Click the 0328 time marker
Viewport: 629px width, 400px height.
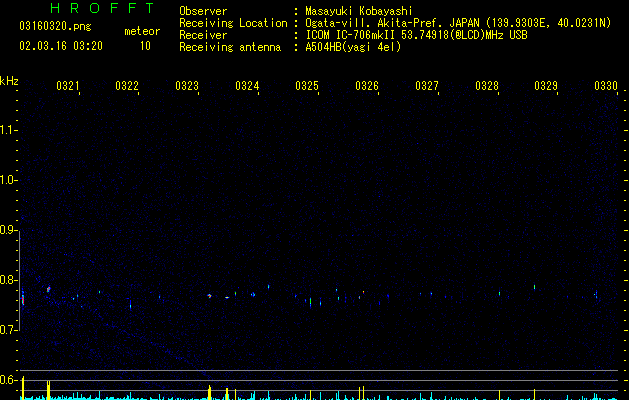click(487, 85)
